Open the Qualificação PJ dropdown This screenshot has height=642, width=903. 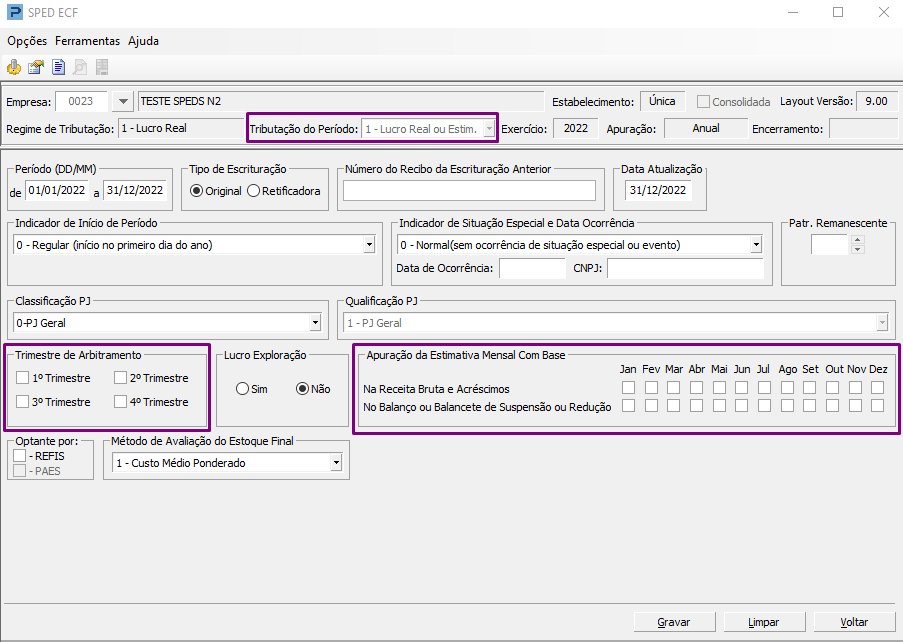pos(882,322)
